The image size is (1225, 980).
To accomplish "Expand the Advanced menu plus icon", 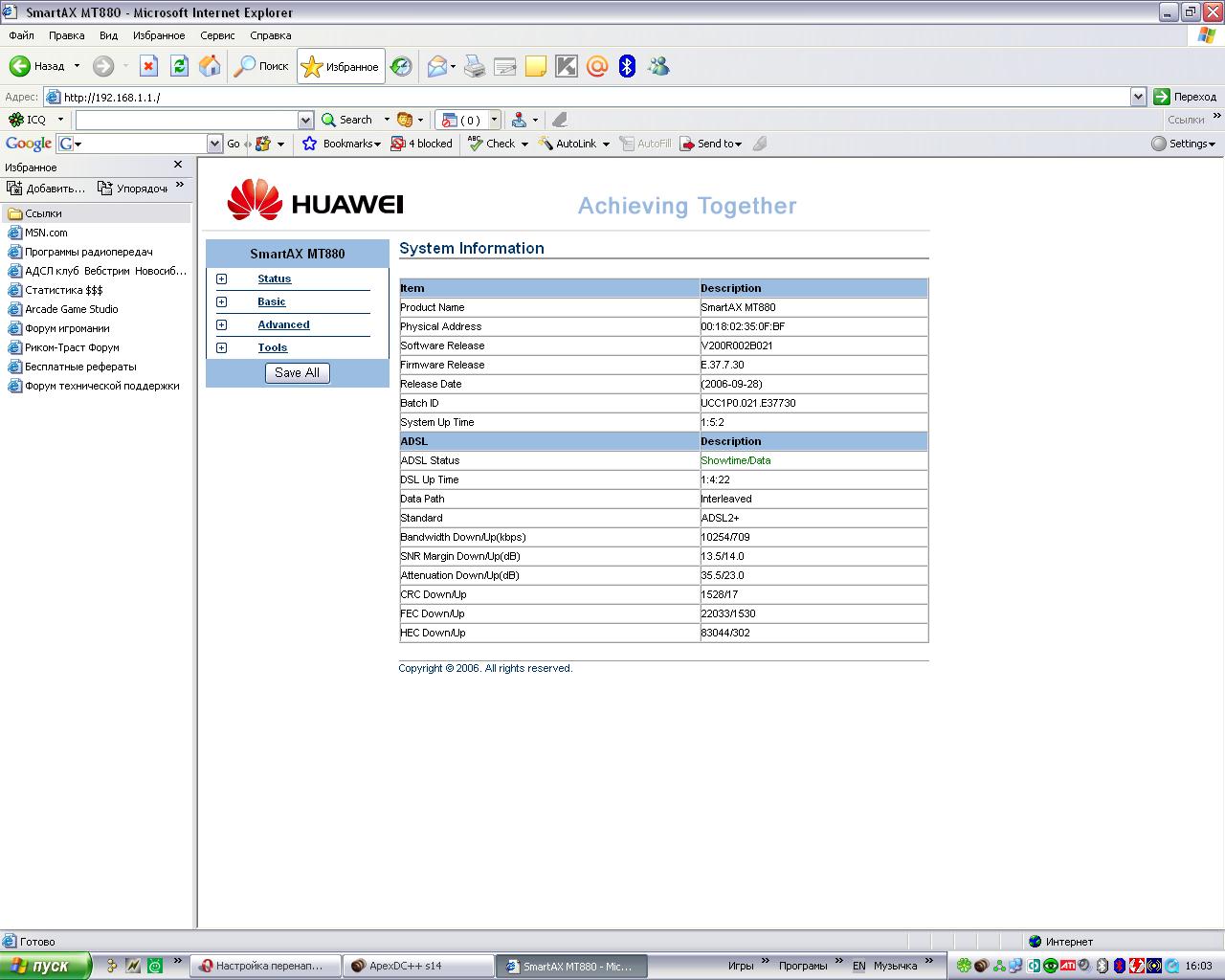I will [x=221, y=324].
